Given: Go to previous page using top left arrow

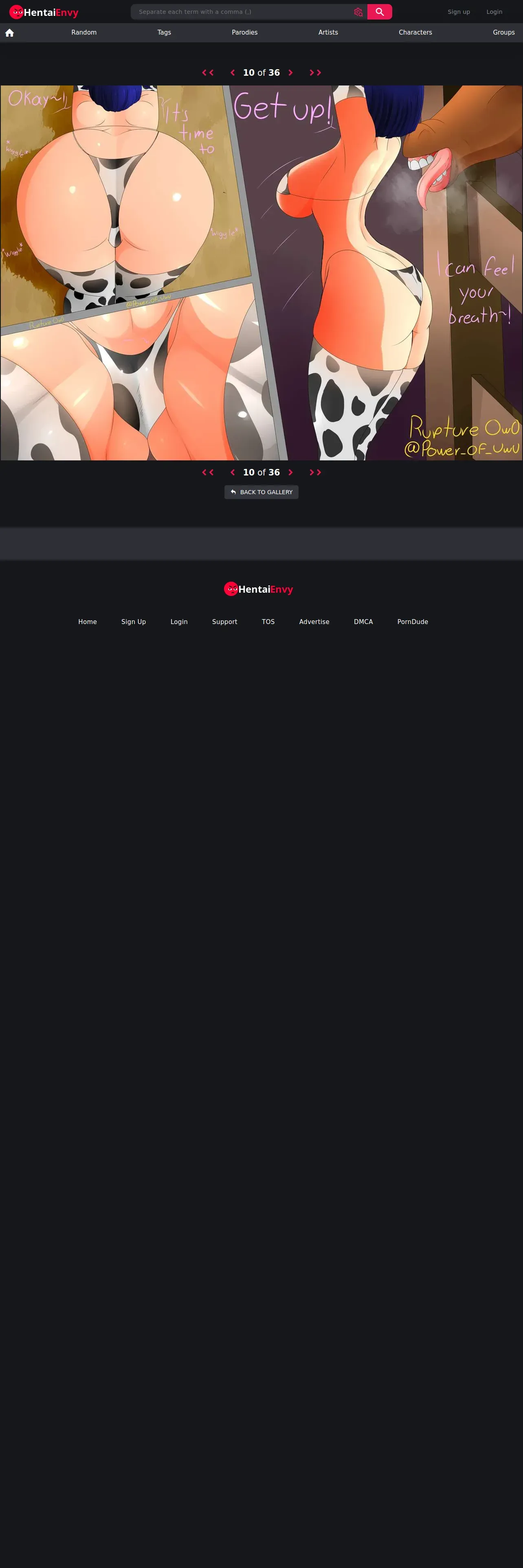Looking at the screenshot, I should [x=233, y=72].
